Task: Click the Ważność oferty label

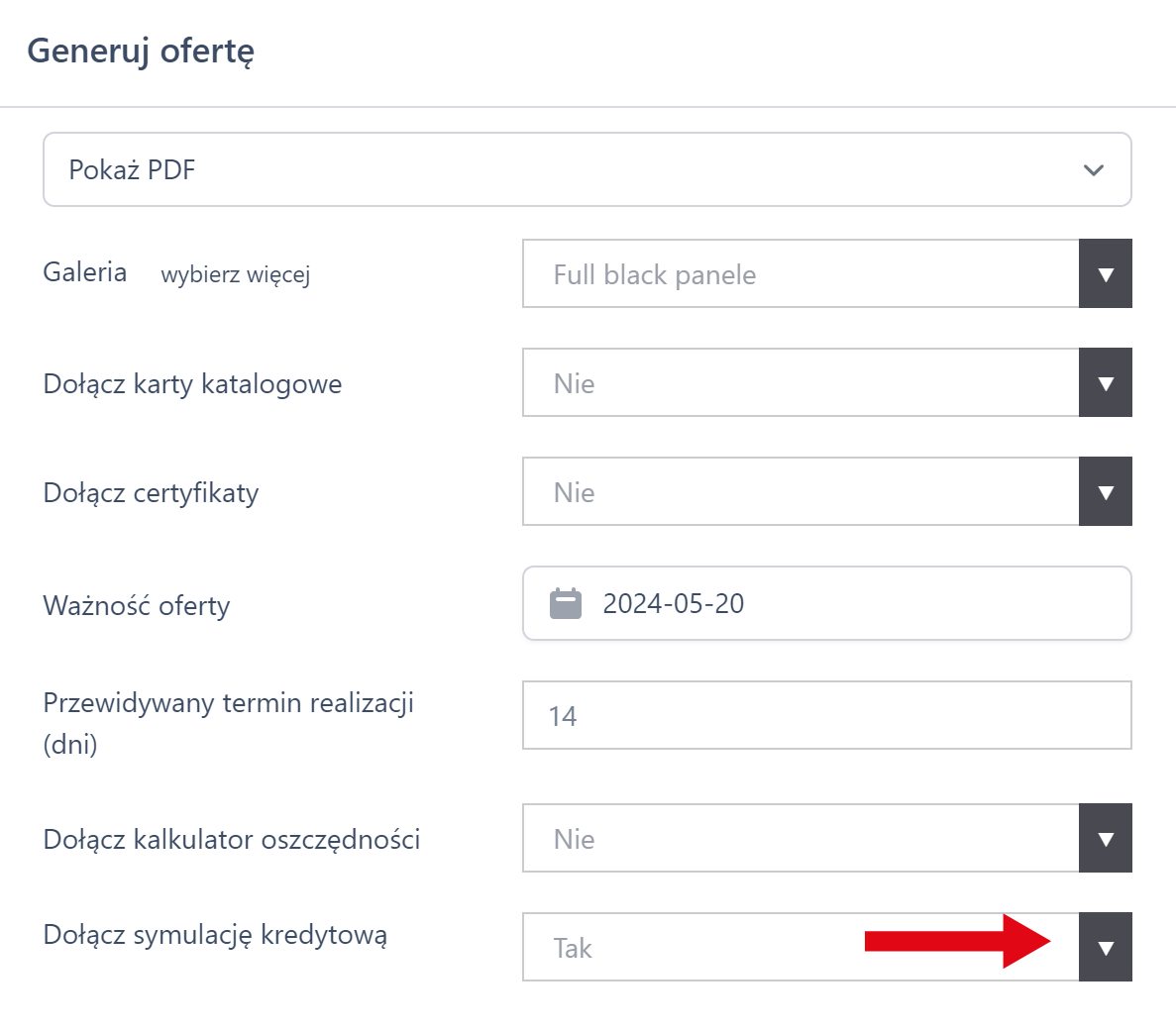Action: pyautogui.click(x=137, y=605)
